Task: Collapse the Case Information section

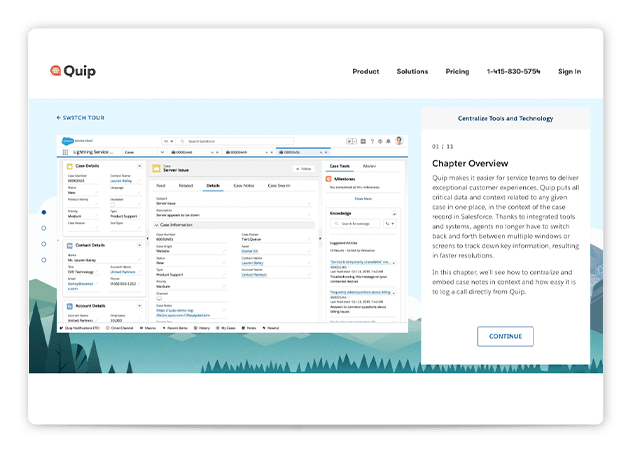Action: (x=157, y=225)
